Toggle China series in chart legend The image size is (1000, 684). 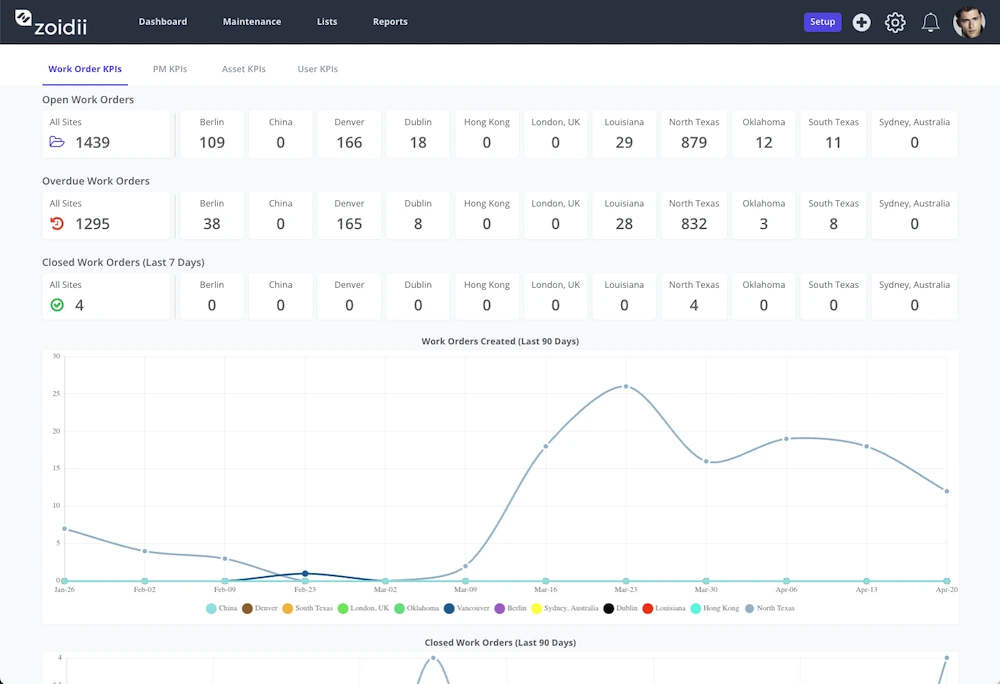point(221,608)
